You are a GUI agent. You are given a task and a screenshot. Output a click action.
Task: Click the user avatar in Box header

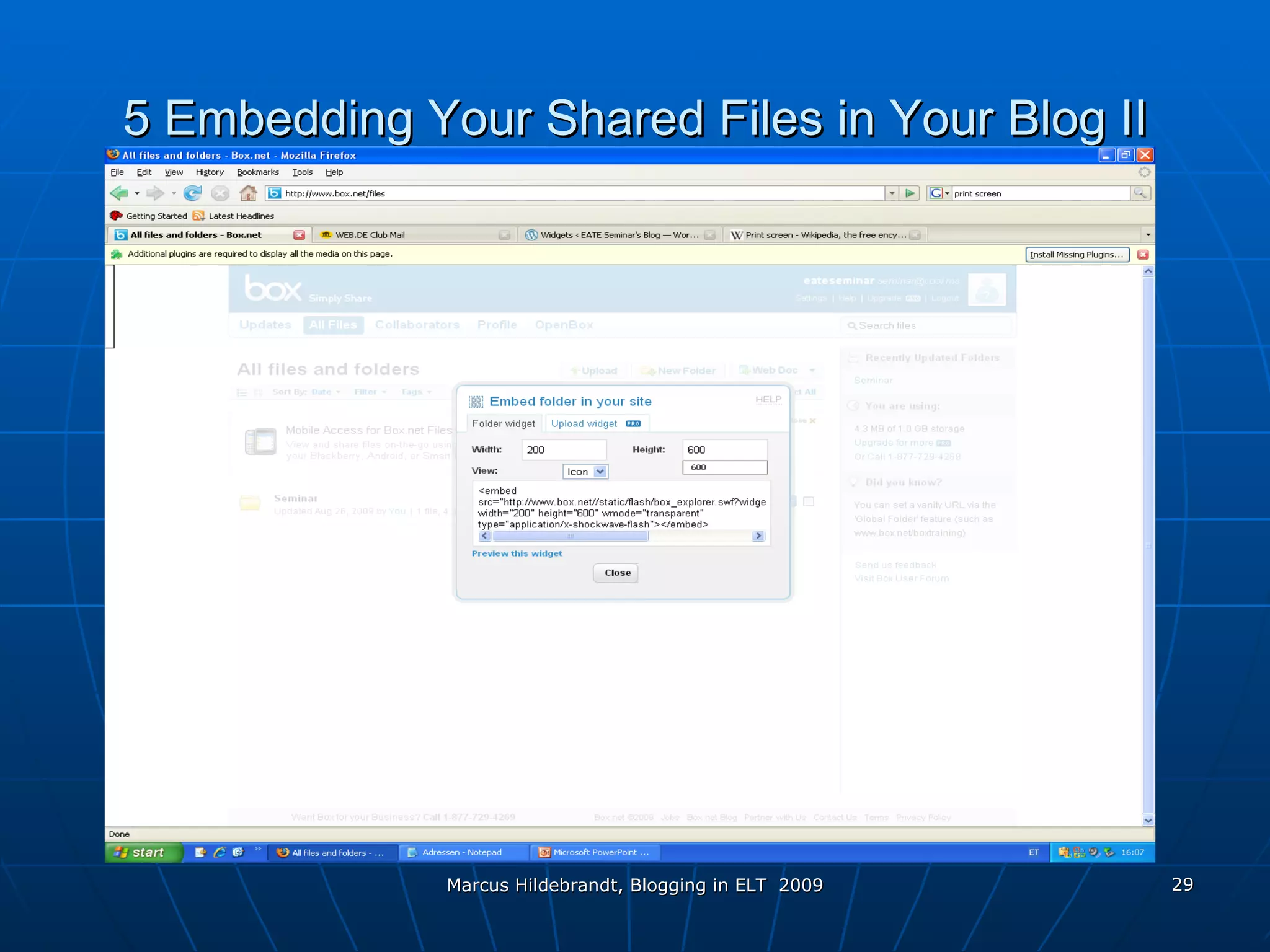click(x=987, y=289)
